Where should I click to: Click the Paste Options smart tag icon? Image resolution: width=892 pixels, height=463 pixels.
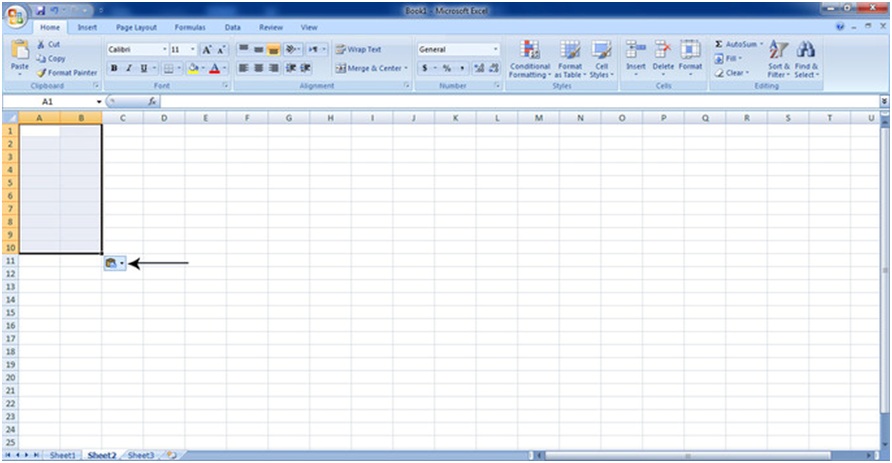click(x=111, y=263)
